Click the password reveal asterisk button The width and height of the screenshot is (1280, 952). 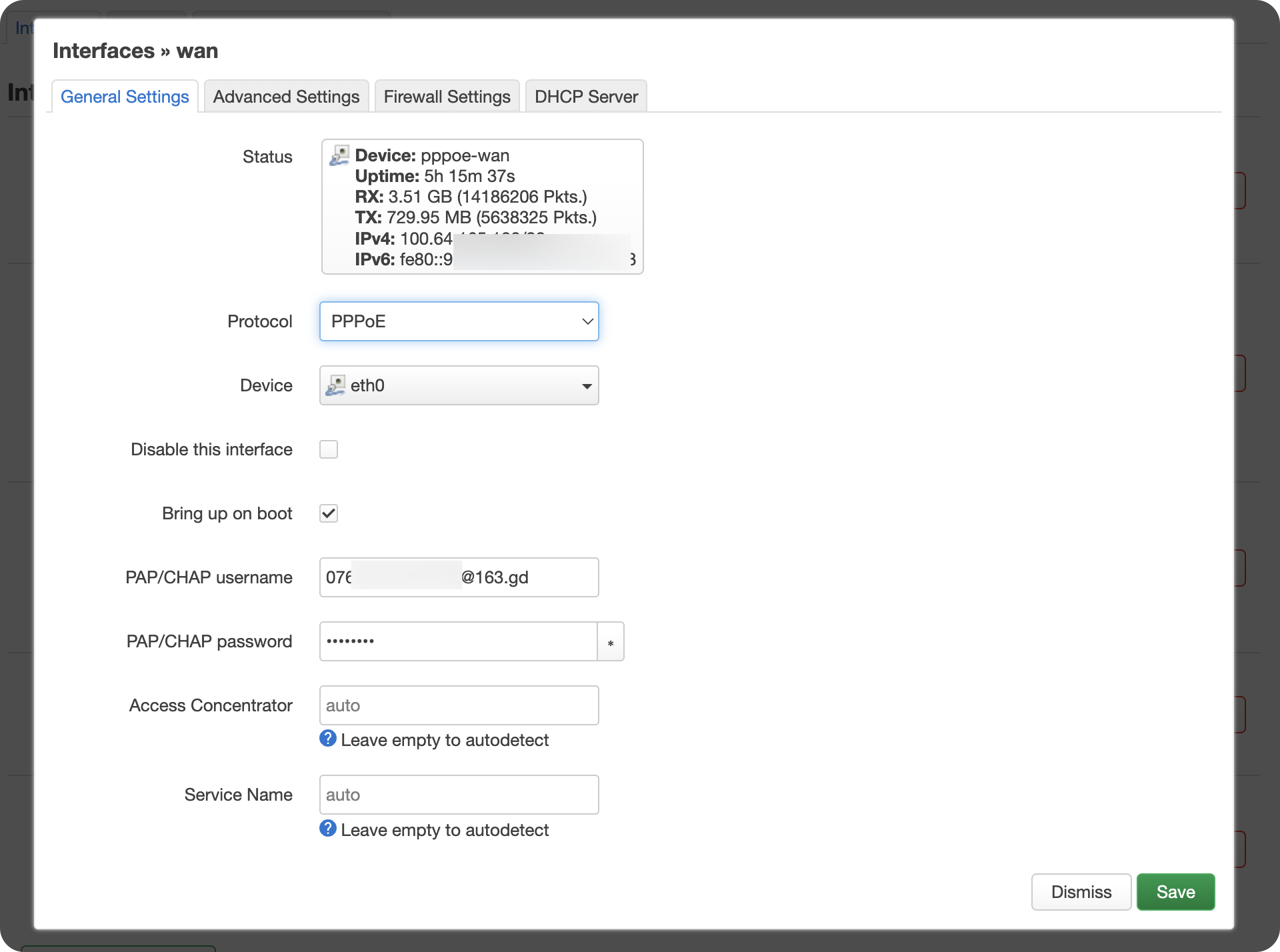pyautogui.click(x=610, y=642)
